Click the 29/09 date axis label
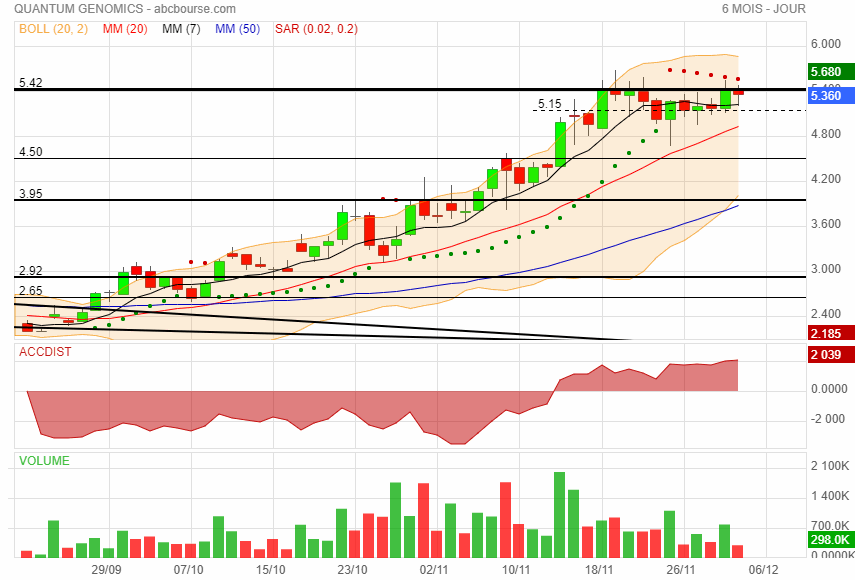The width and height of the screenshot is (855, 580). point(106,570)
